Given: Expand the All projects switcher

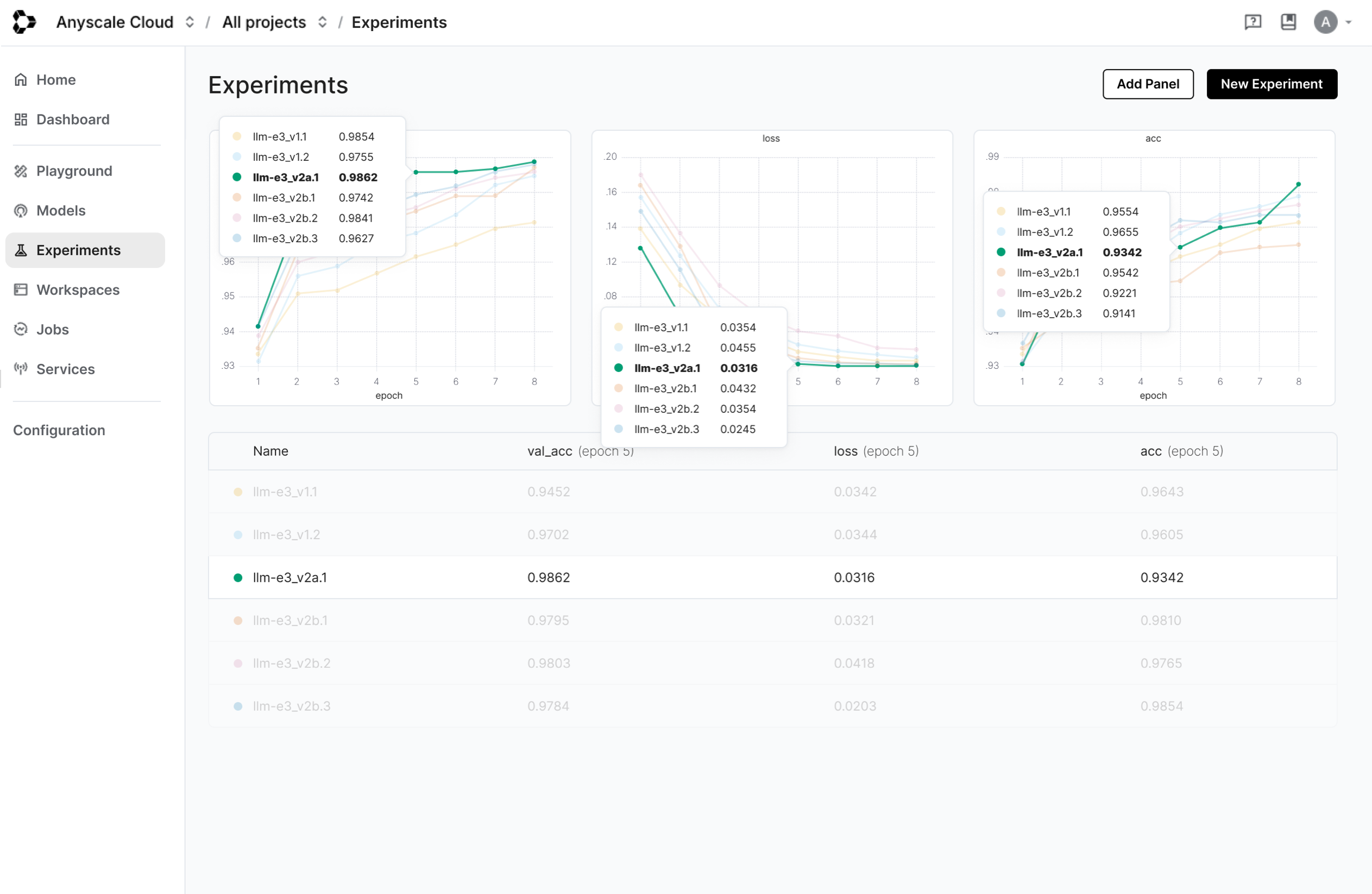Looking at the screenshot, I should (322, 22).
